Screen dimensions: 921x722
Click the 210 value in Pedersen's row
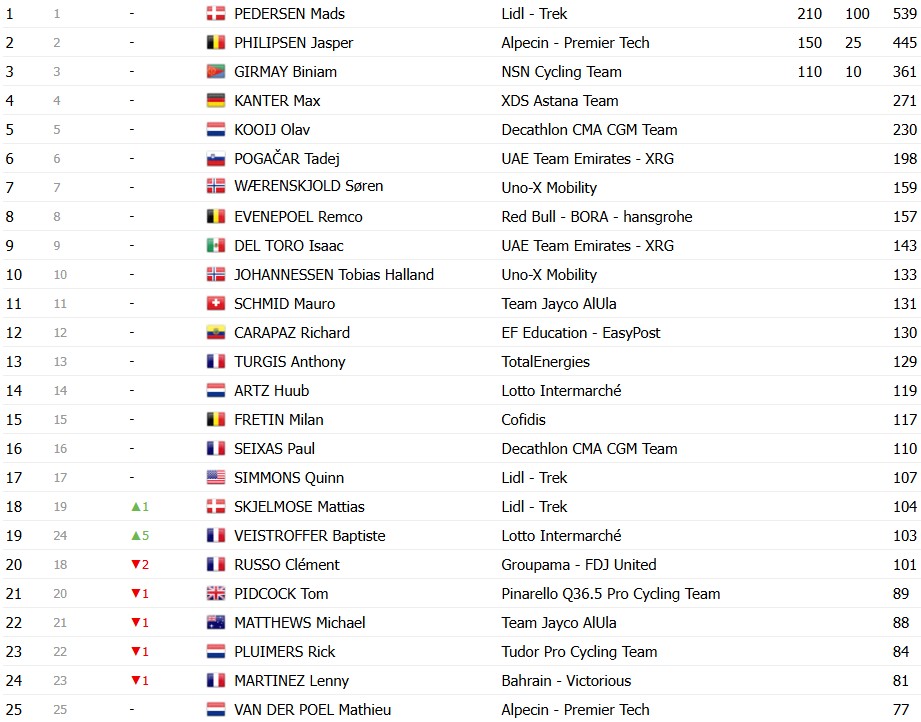(809, 14)
